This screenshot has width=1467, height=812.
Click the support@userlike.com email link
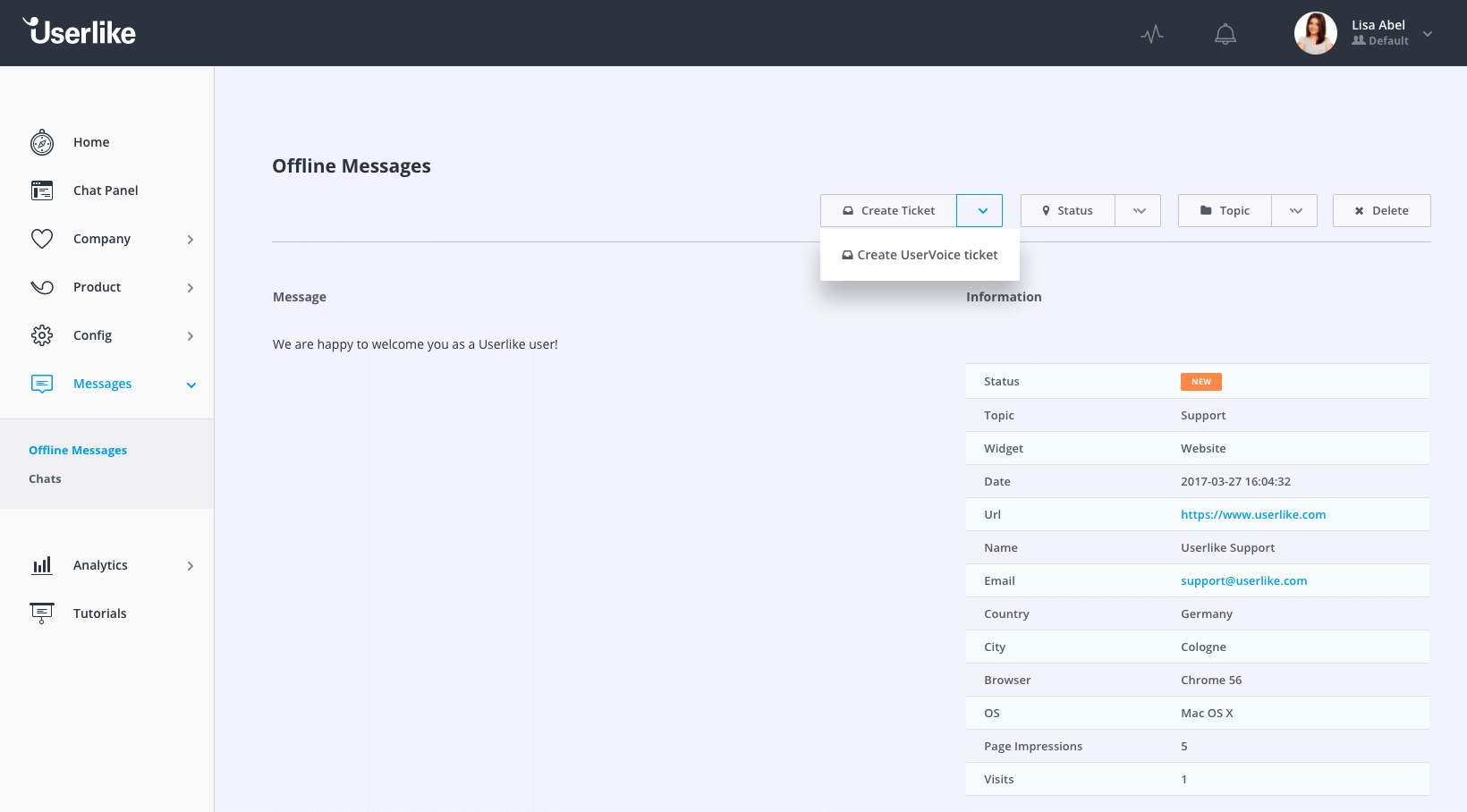click(x=1243, y=580)
